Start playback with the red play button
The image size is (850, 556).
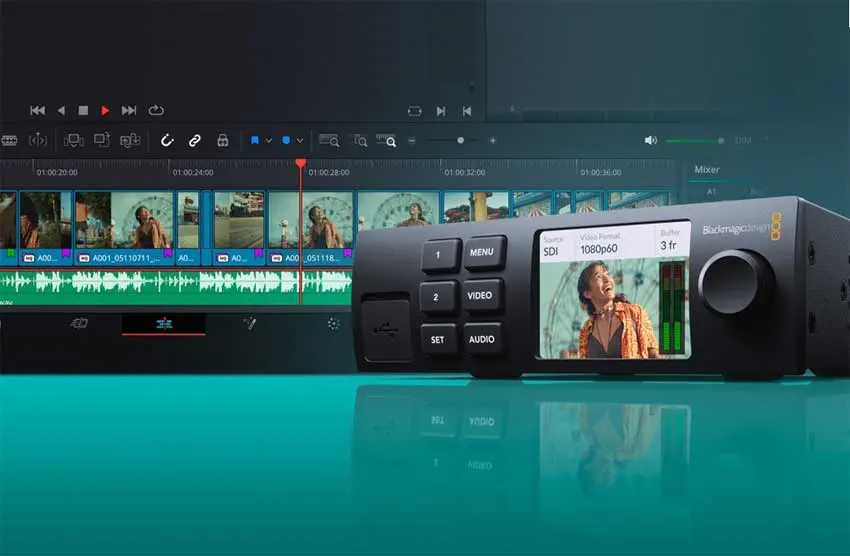coord(105,111)
